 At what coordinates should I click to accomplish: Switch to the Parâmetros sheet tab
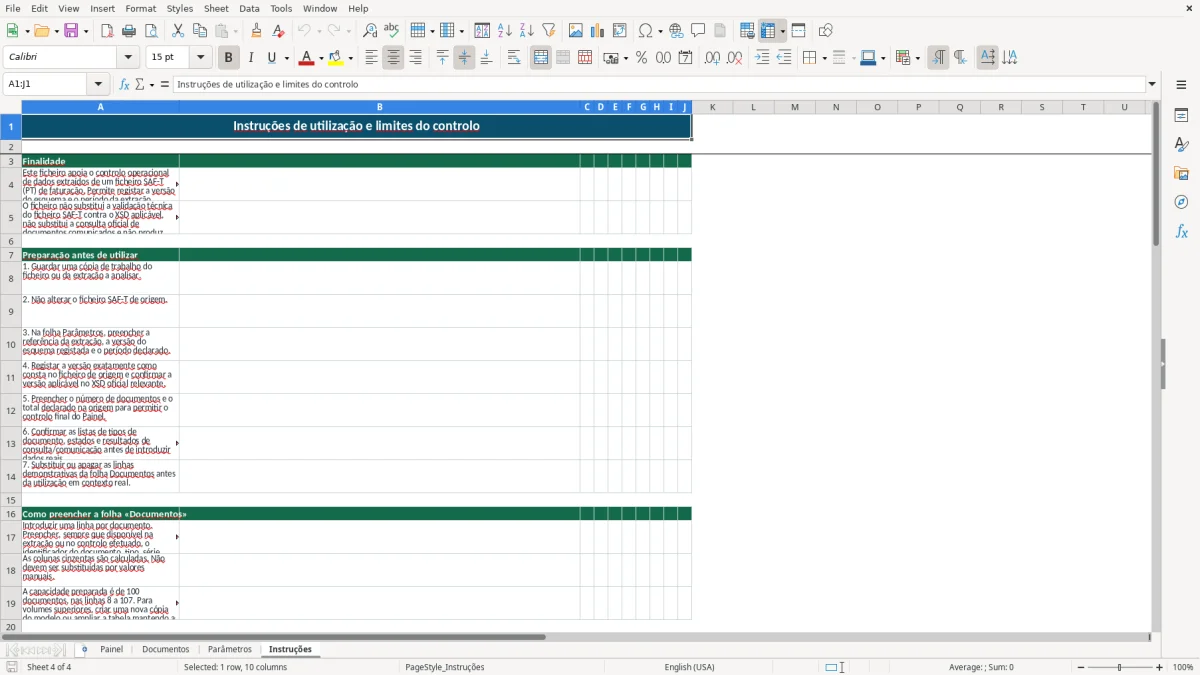click(230, 649)
